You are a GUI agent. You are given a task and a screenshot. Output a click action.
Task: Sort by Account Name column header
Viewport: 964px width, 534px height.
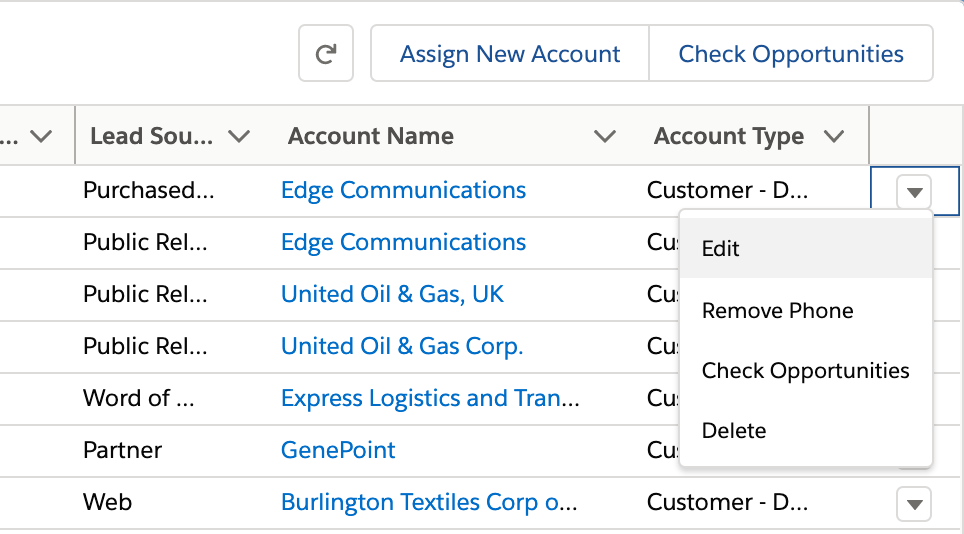click(371, 136)
